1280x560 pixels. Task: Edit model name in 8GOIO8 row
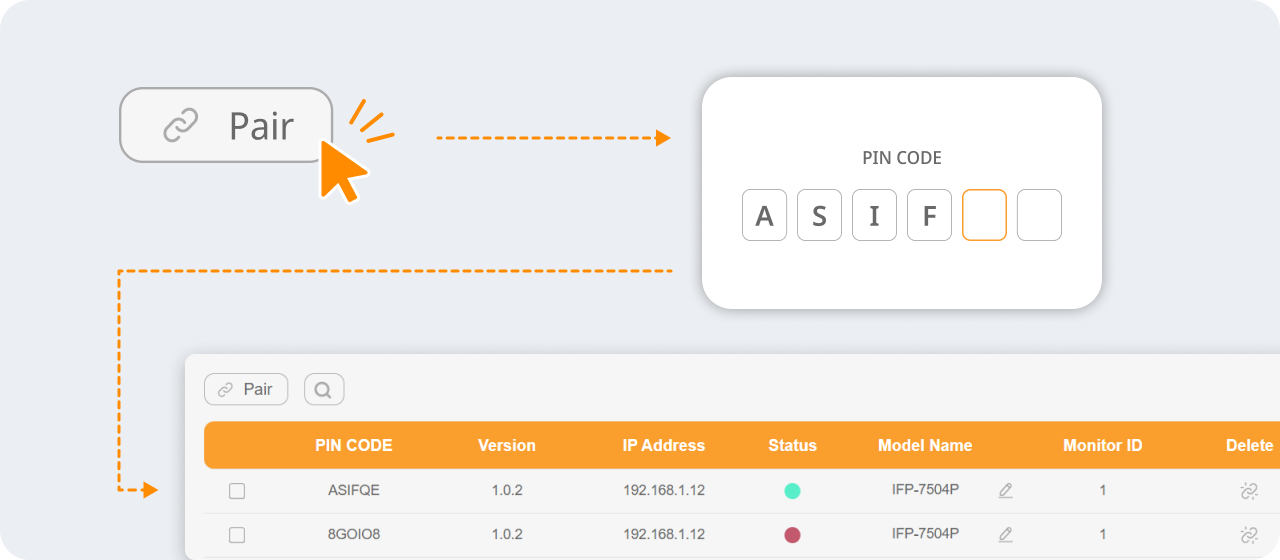tap(1006, 535)
